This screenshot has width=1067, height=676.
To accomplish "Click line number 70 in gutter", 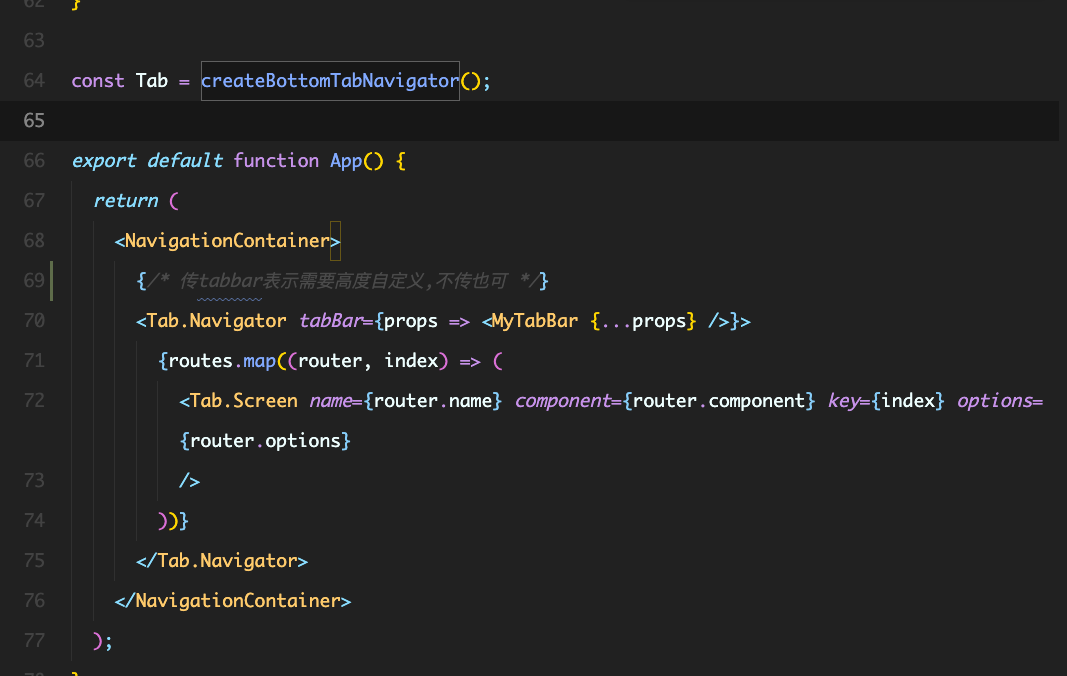I will (34, 321).
